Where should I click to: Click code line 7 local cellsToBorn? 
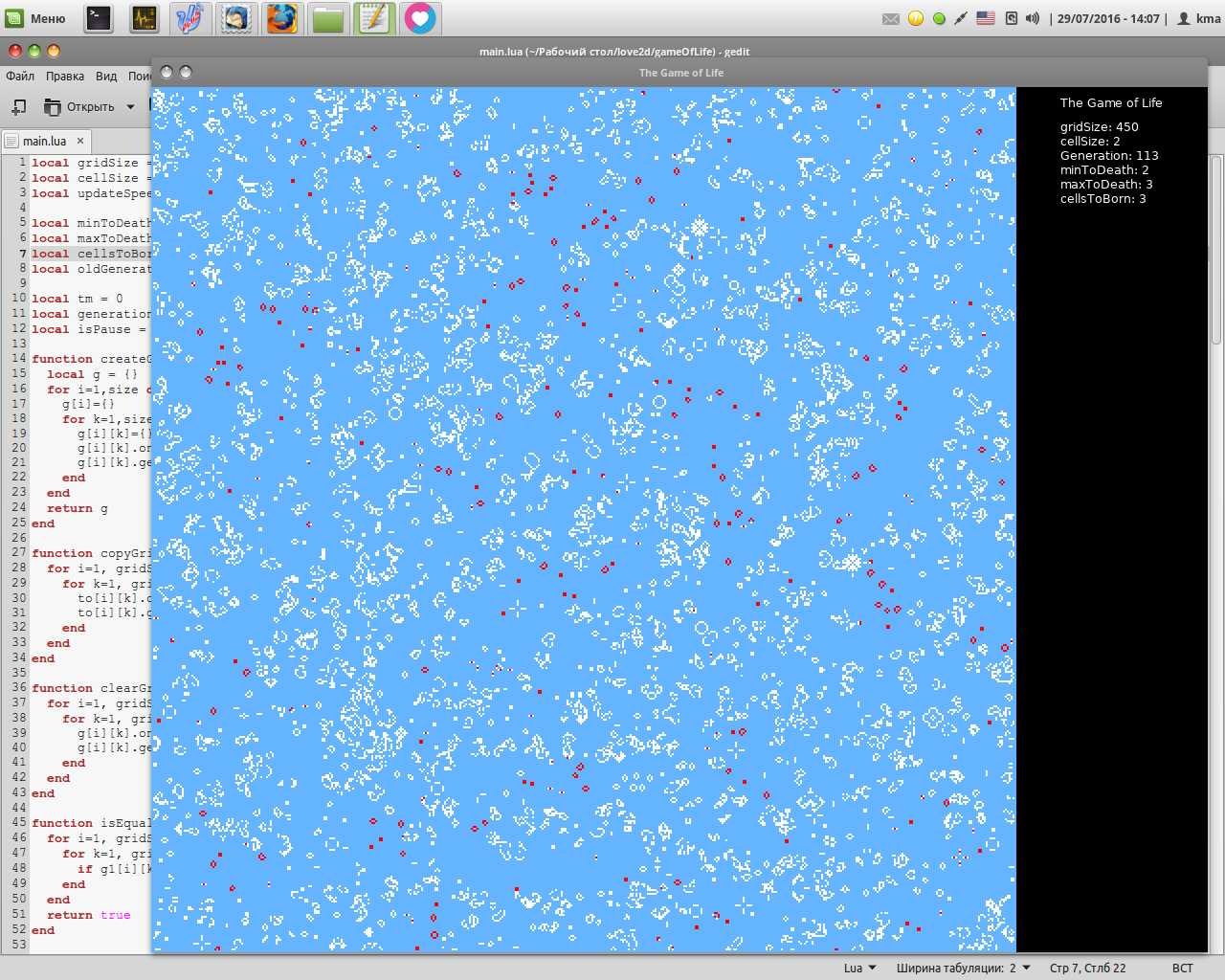[91, 254]
